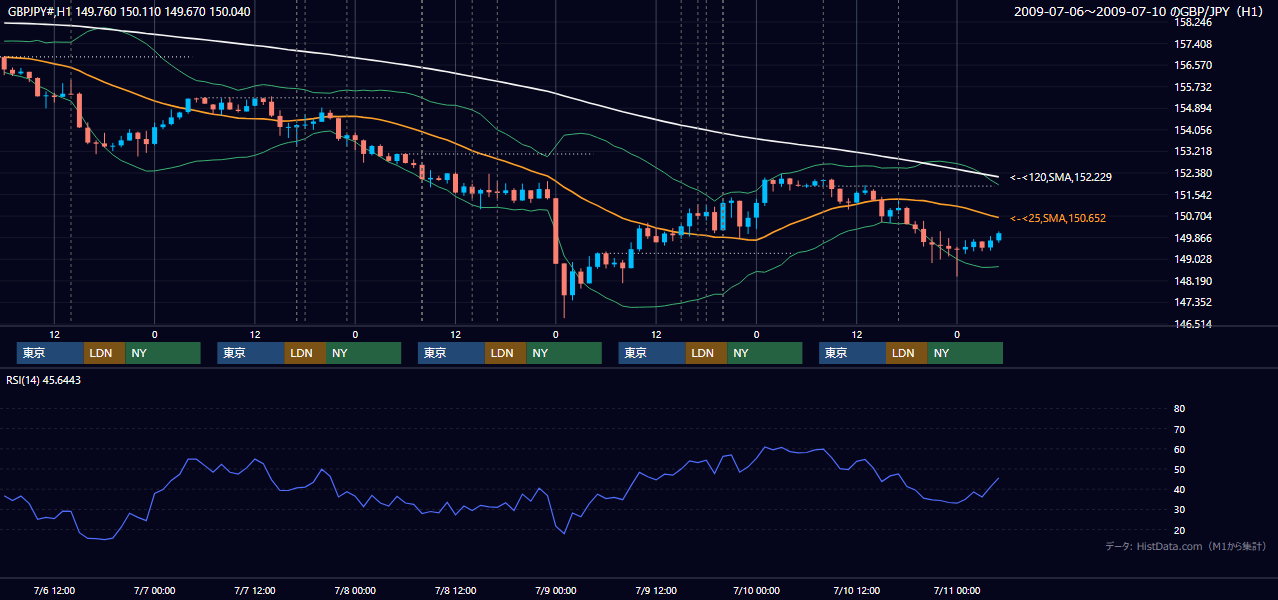Select the 7/10 00:00 time axis label
Image resolution: width=1278 pixels, height=600 pixels.
756,590
